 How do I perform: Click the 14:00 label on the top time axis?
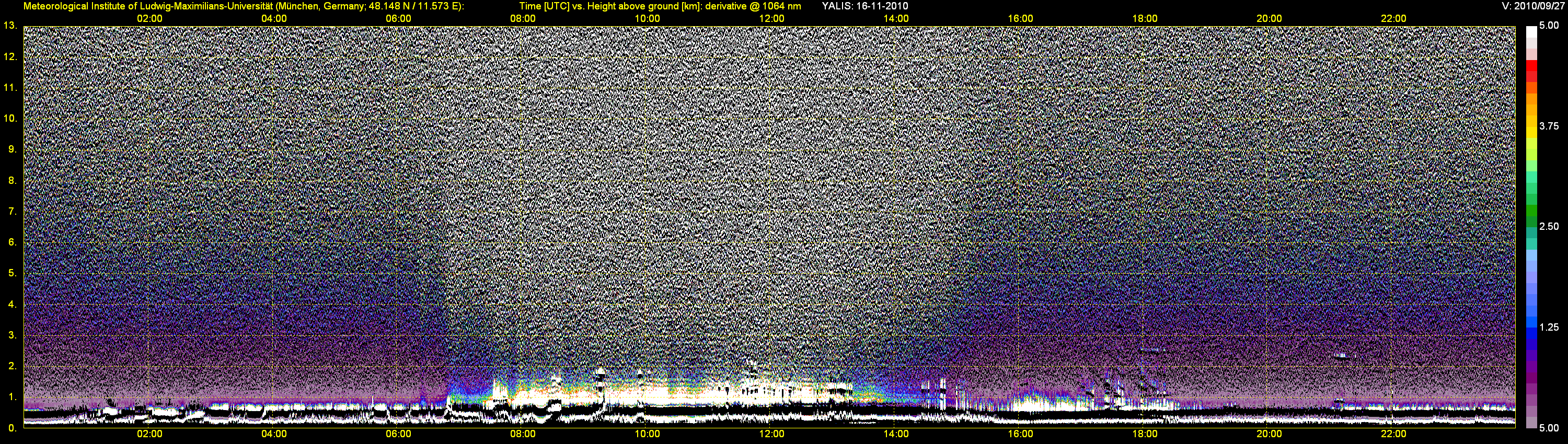coord(896,19)
